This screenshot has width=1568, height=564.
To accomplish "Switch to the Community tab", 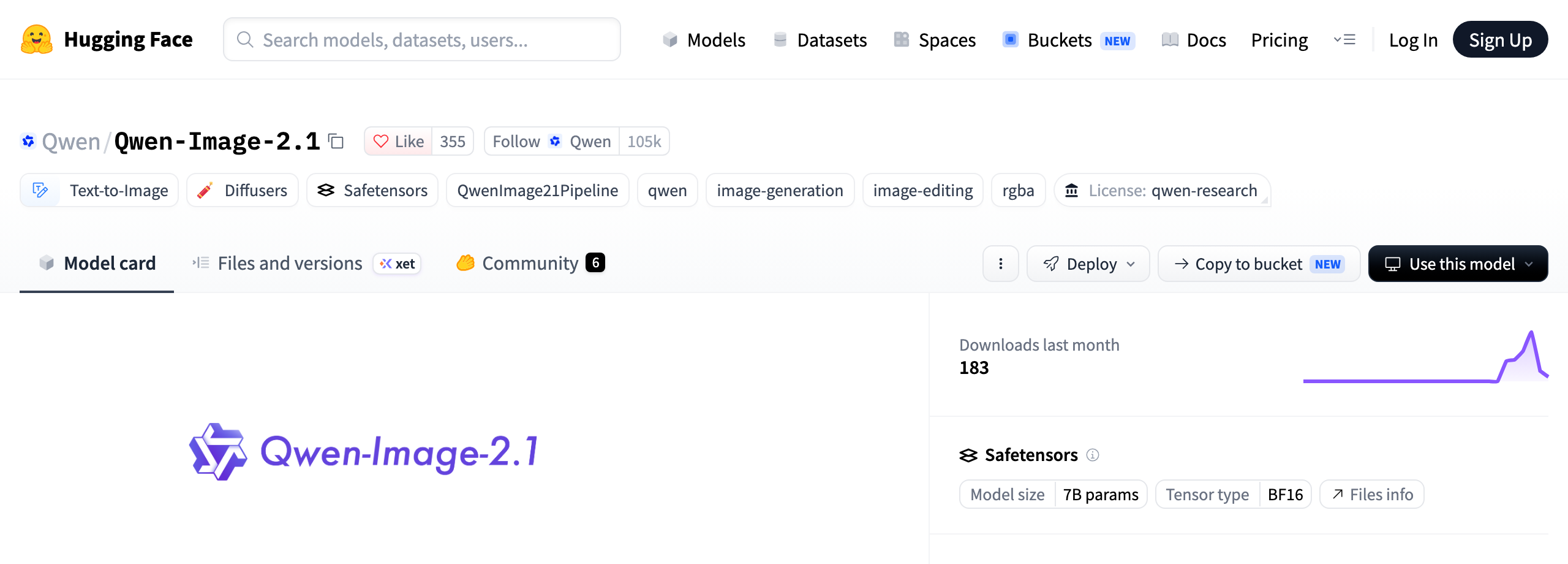I will (530, 264).
